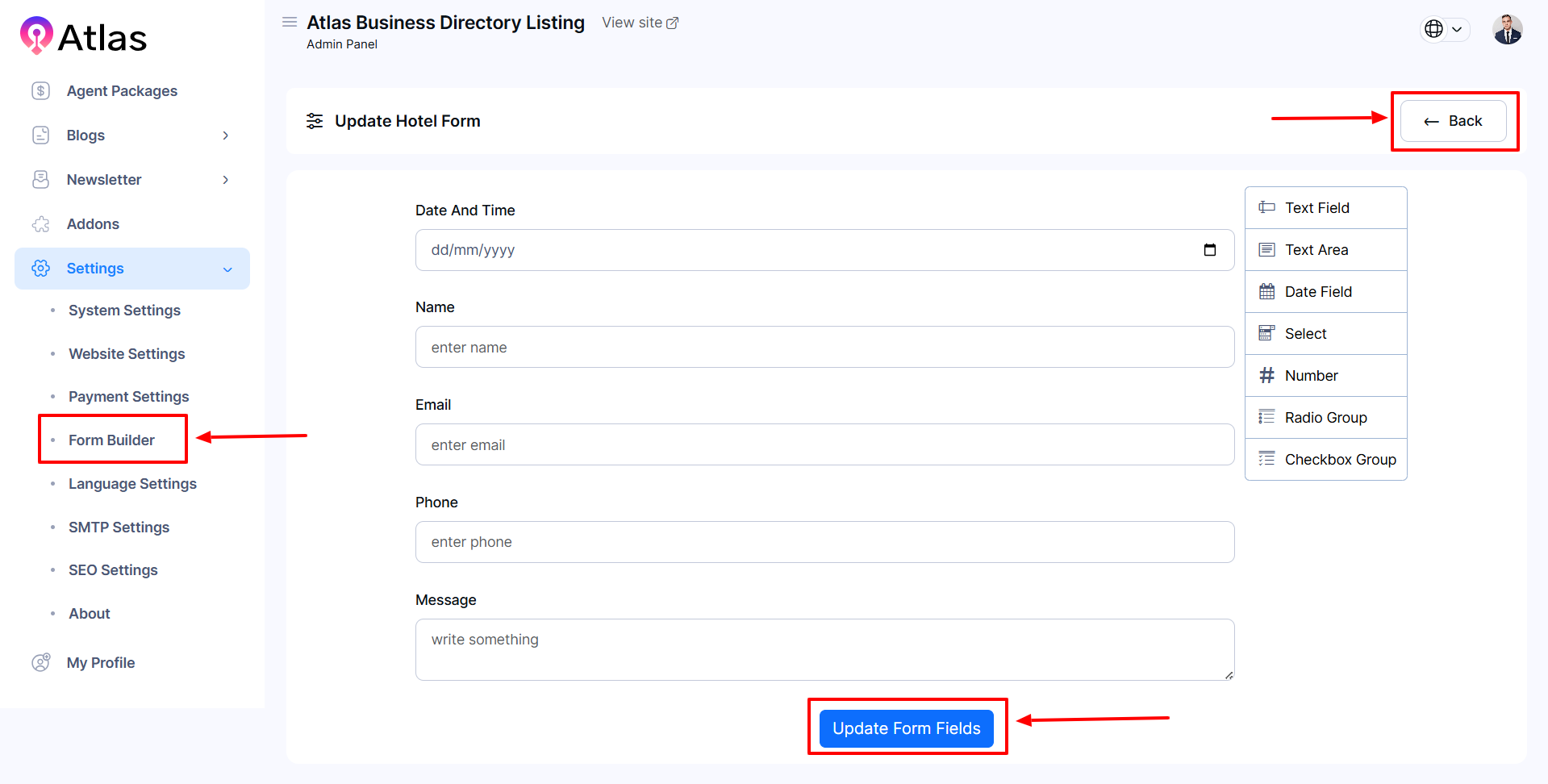Click the Text Field icon in palette
The image size is (1548, 784).
click(1266, 208)
